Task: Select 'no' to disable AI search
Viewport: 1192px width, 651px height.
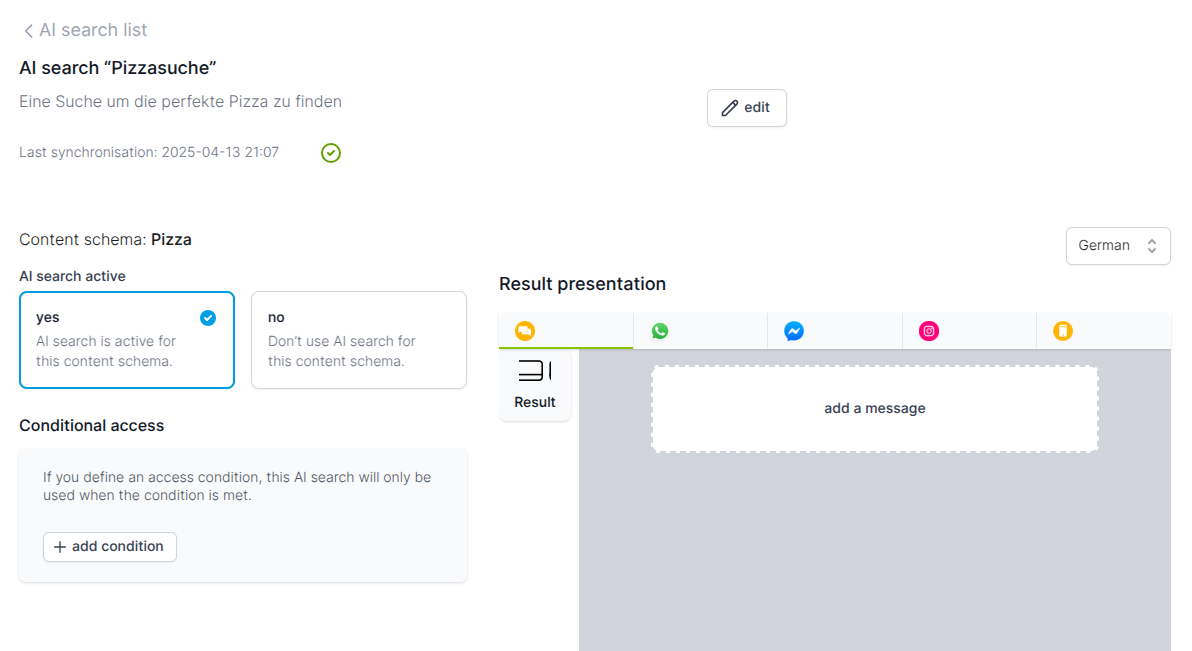Action: click(359, 340)
